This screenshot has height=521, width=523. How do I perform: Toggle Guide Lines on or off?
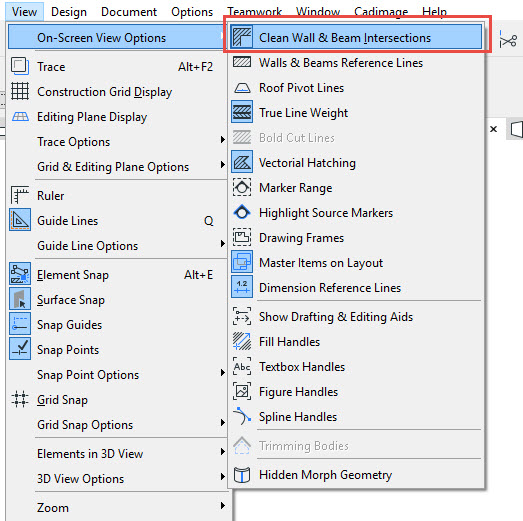[118, 220]
